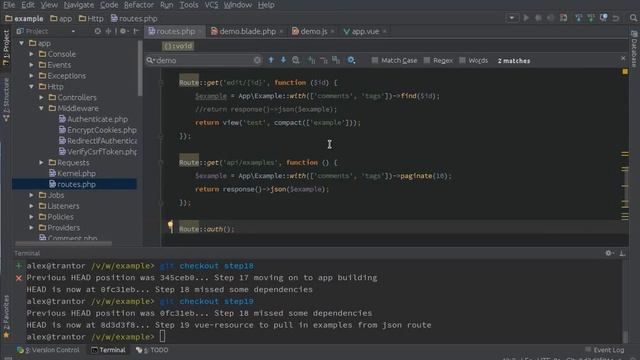640x360 pixels.
Task: Click Http breadcrumb in navigation bar
Action: 91,18
